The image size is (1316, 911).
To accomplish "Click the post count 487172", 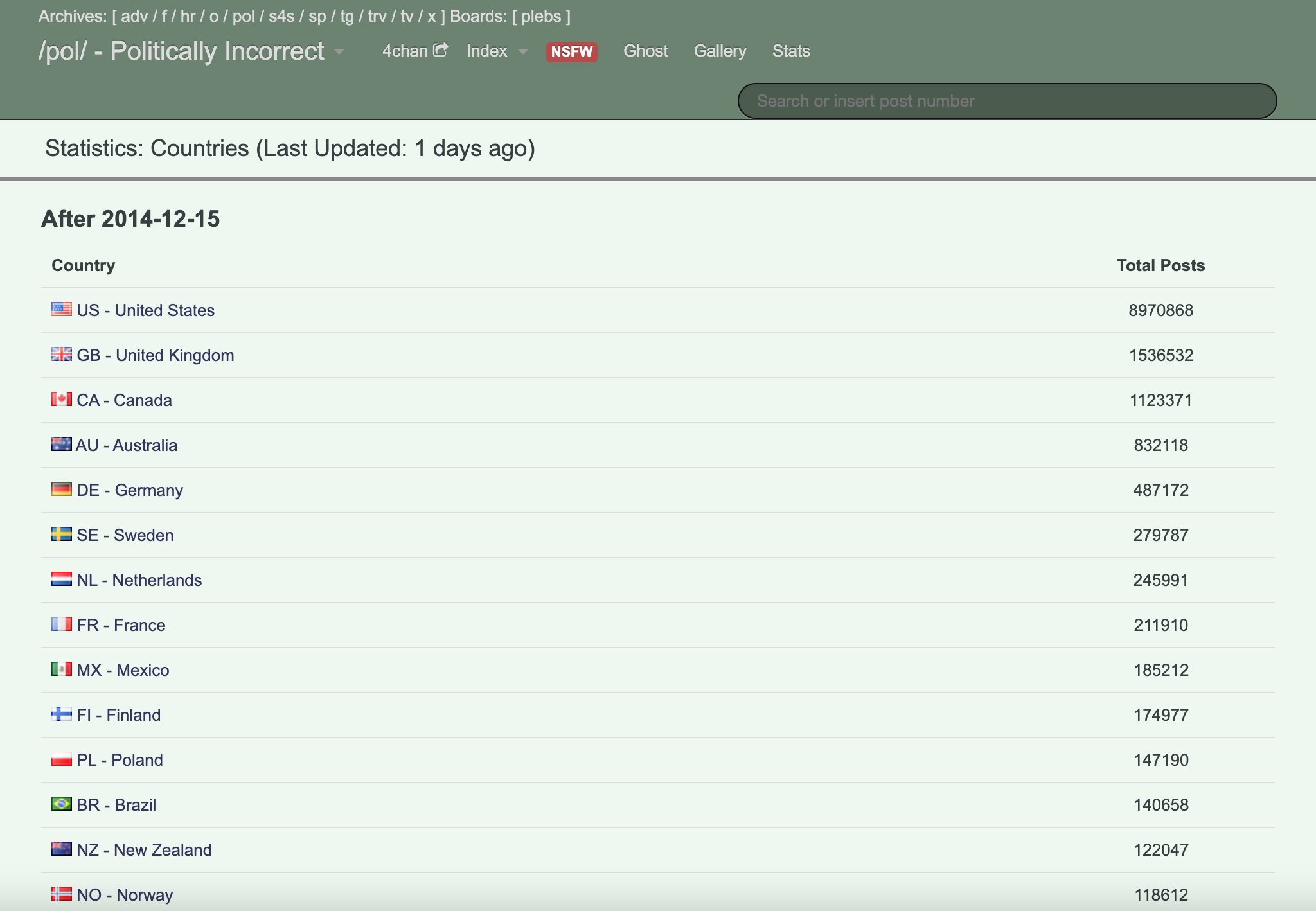I will pos(1160,490).
